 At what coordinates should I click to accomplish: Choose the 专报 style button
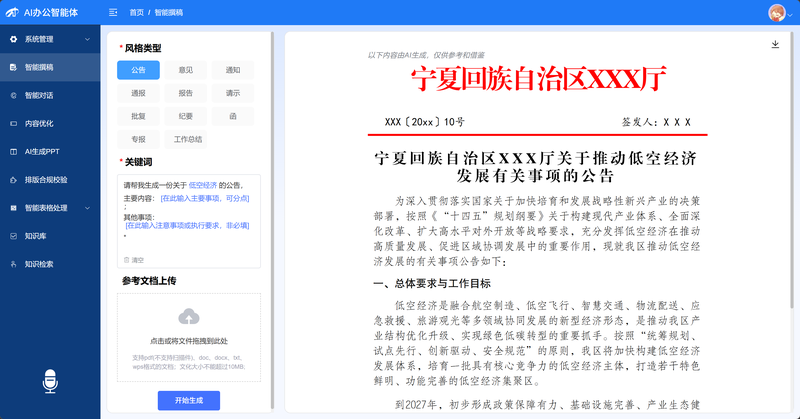pos(138,139)
